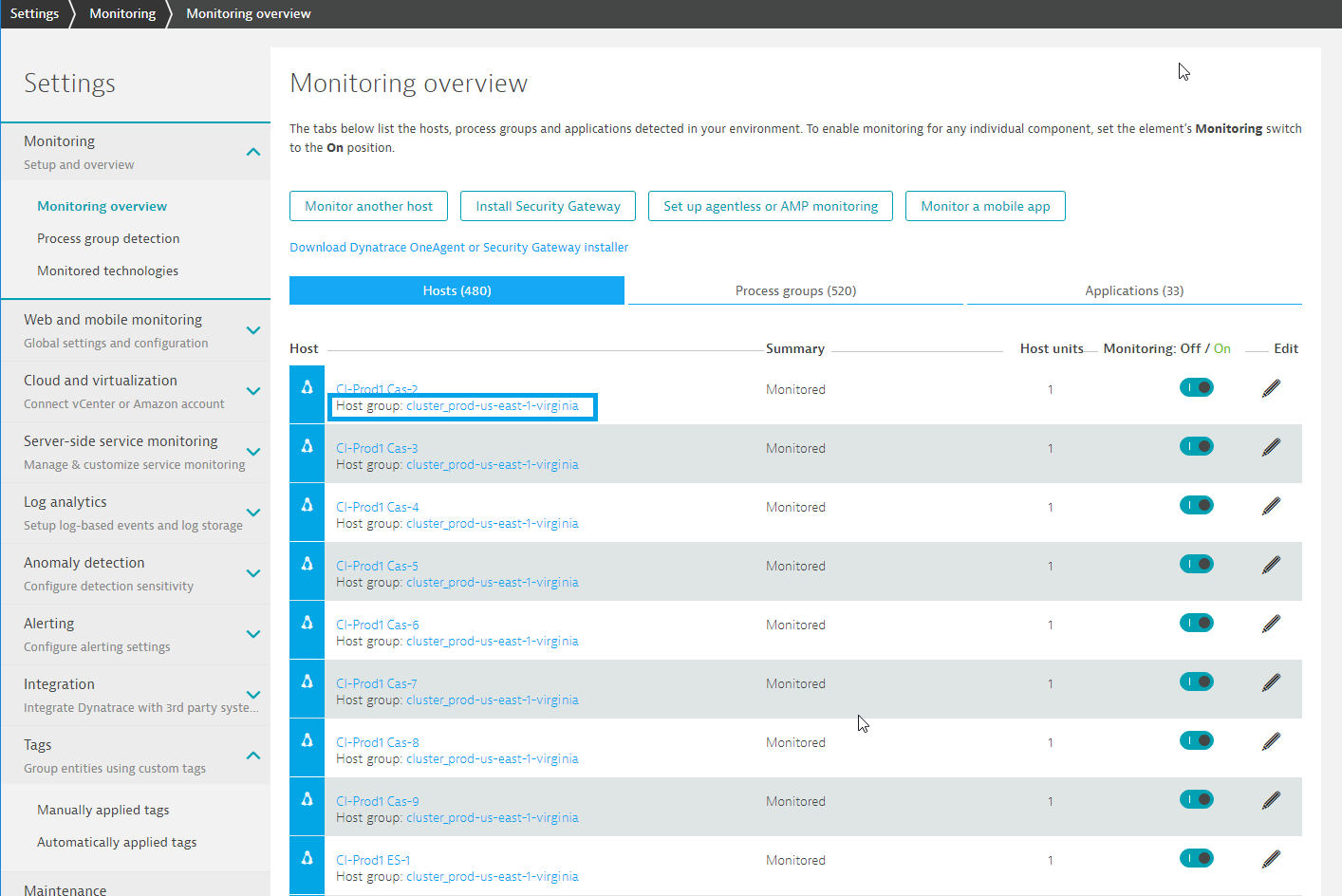The image size is (1342, 896).
Task: Toggle monitoring switch for CI-Prod1 Cas-2
Action: pos(1197,387)
